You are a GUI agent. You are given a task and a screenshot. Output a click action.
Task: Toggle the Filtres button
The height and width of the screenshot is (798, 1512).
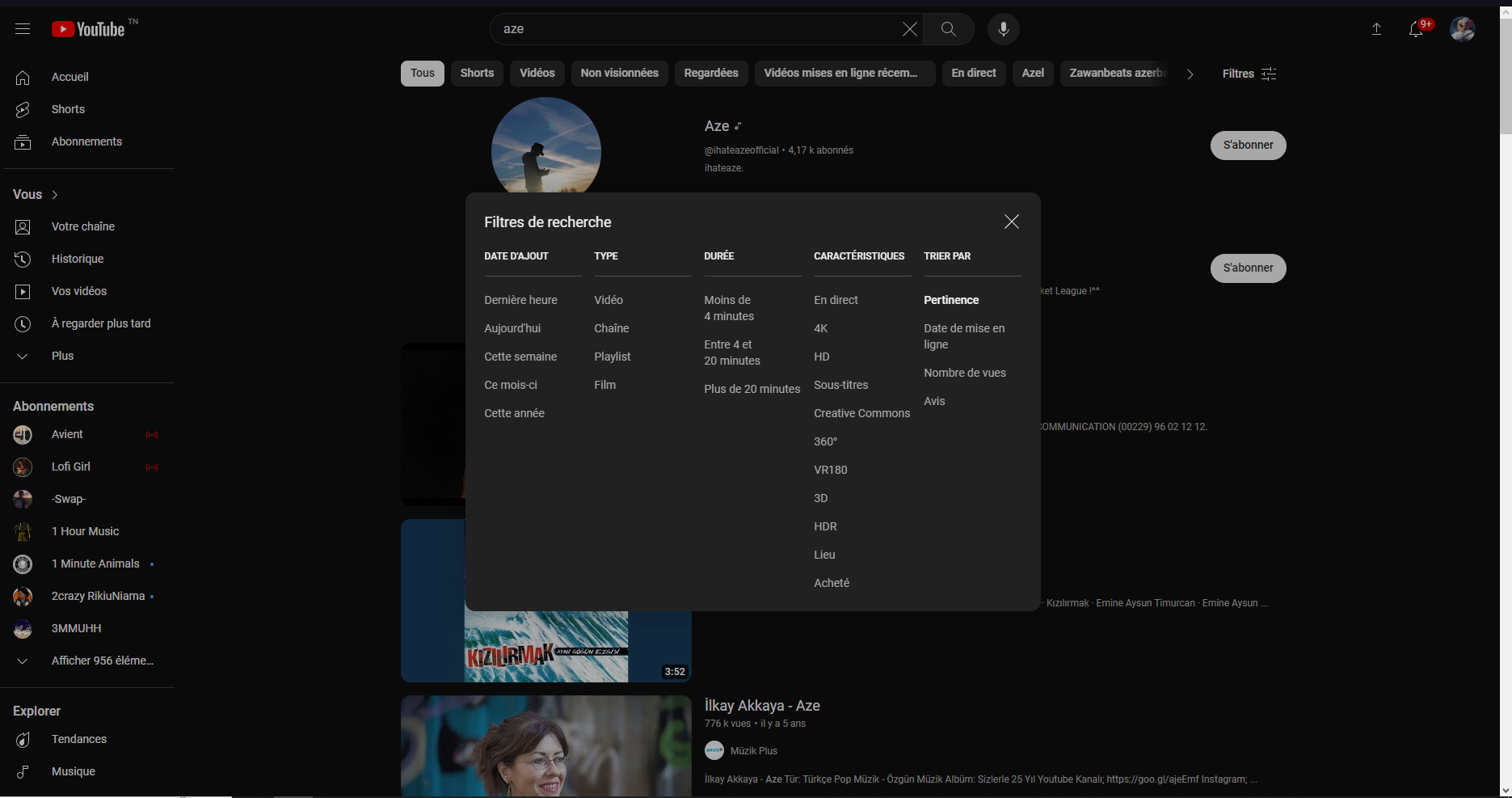(1249, 74)
